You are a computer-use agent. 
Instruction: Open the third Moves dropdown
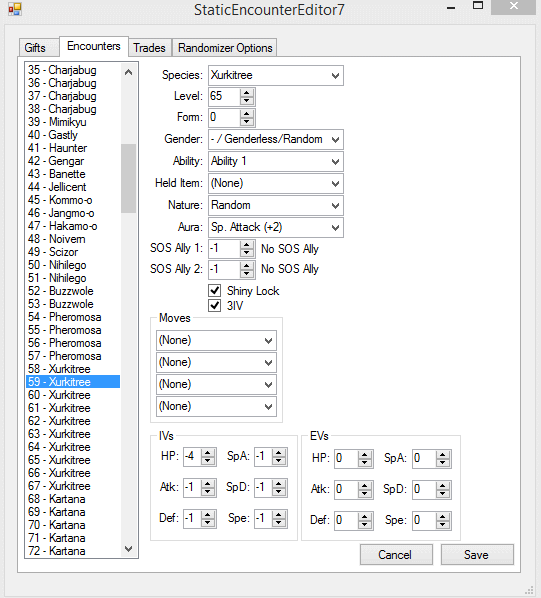[216, 384]
